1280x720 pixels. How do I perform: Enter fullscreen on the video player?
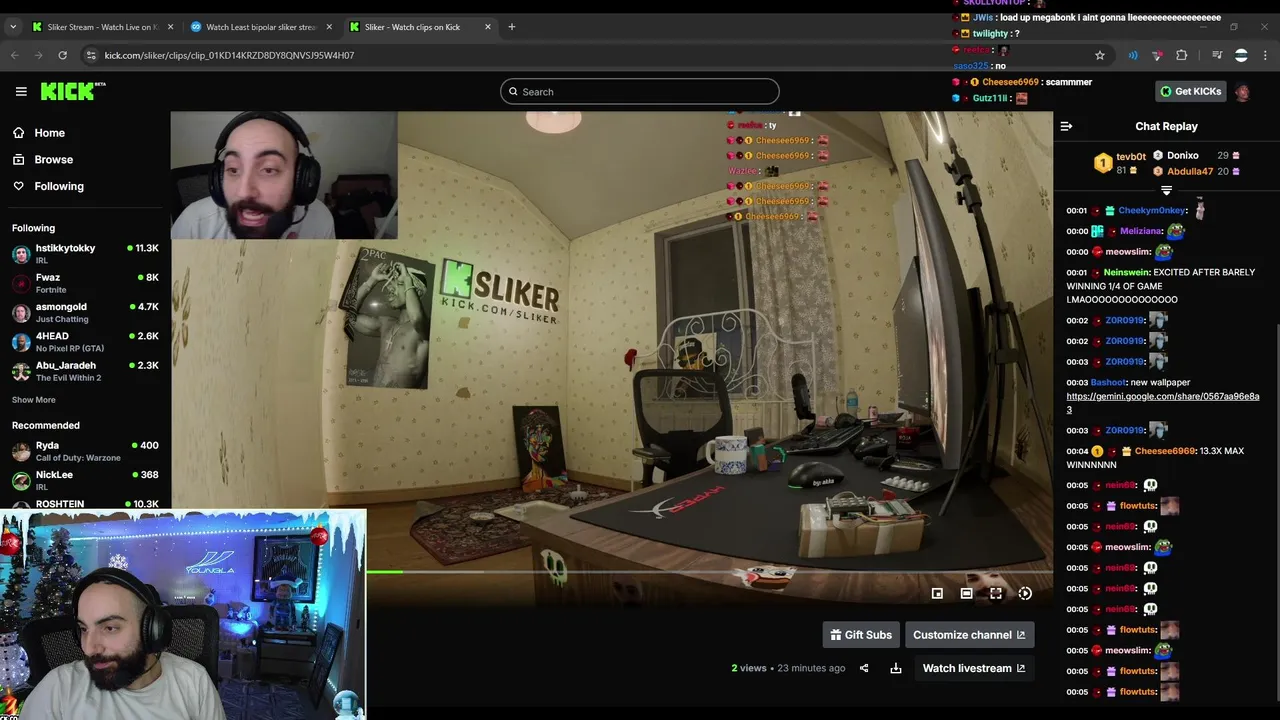click(x=996, y=594)
